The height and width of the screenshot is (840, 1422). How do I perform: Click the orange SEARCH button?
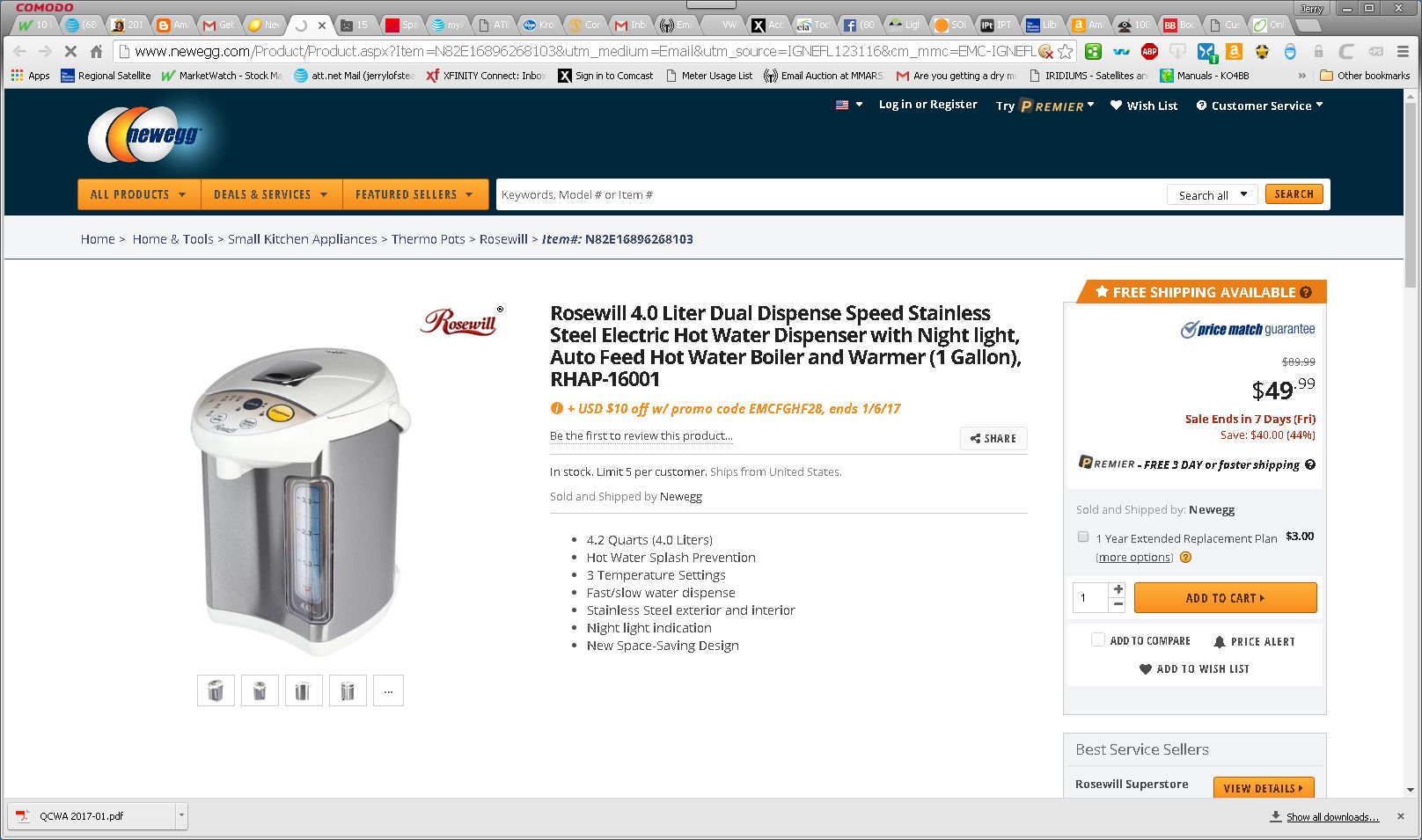[x=1294, y=194]
